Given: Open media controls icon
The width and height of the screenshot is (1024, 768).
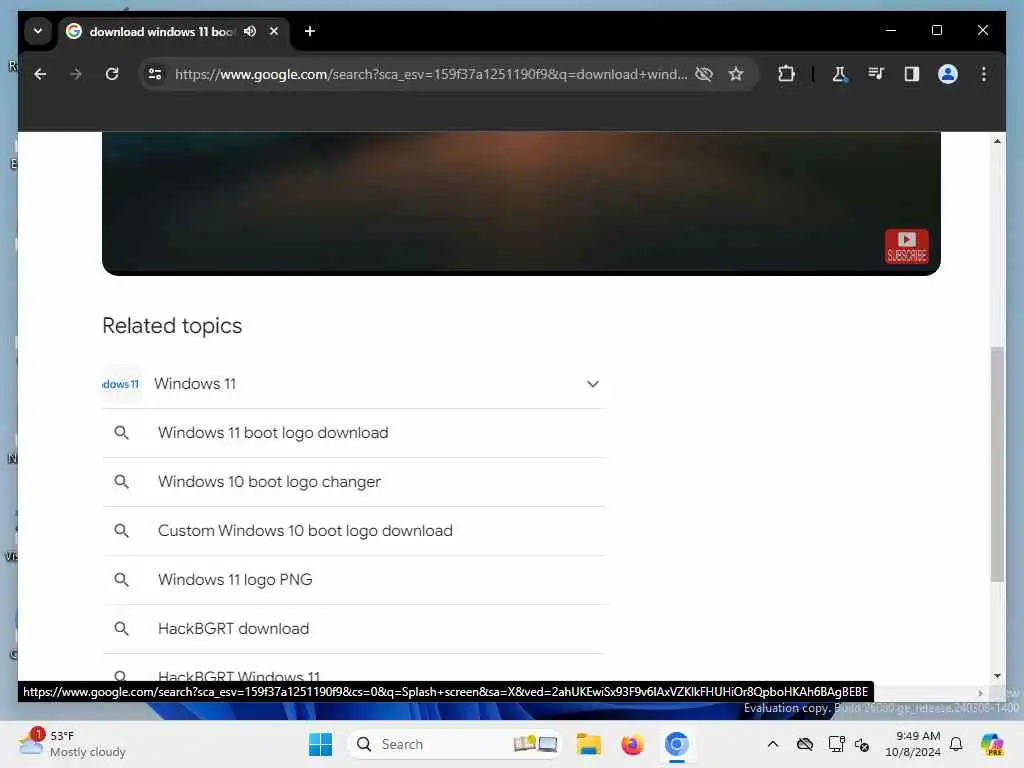Looking at the screenshot, I should (876, 74).
